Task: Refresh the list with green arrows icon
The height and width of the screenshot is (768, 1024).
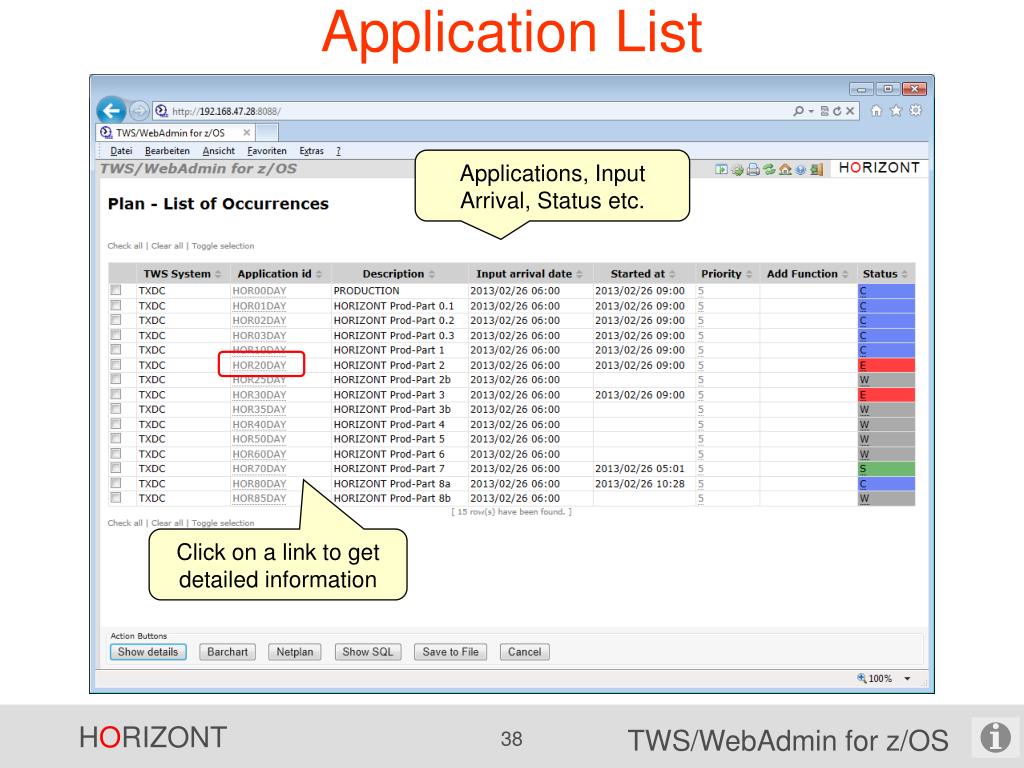Action: [769, 170]
